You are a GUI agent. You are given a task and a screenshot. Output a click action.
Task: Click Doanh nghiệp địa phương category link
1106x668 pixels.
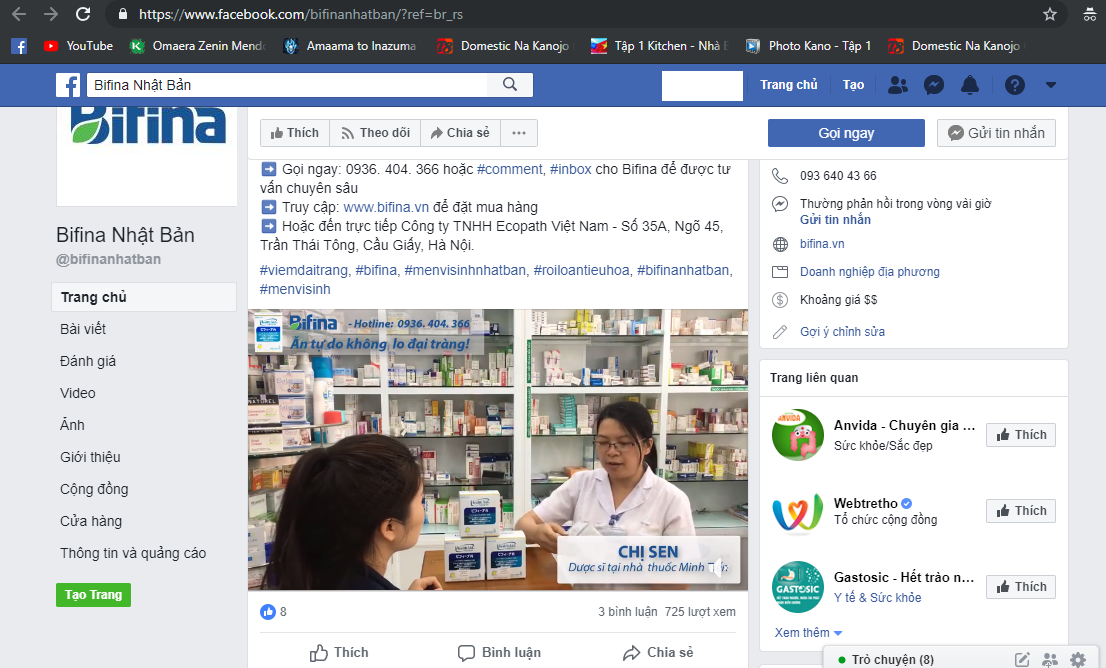[870, 272]
